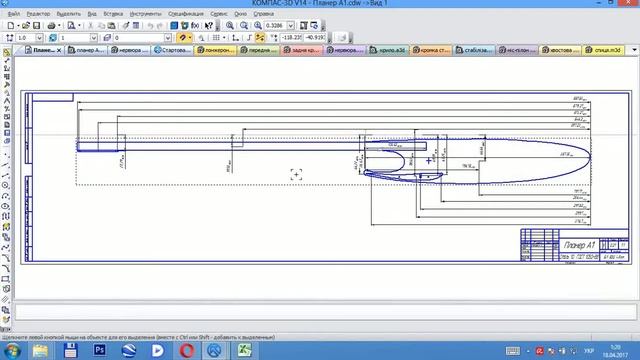Image resolution: width=640 pixels, height=360 pixels.
Task: Toggle the local coordinate system icon
Action: (x=273, y=38)
